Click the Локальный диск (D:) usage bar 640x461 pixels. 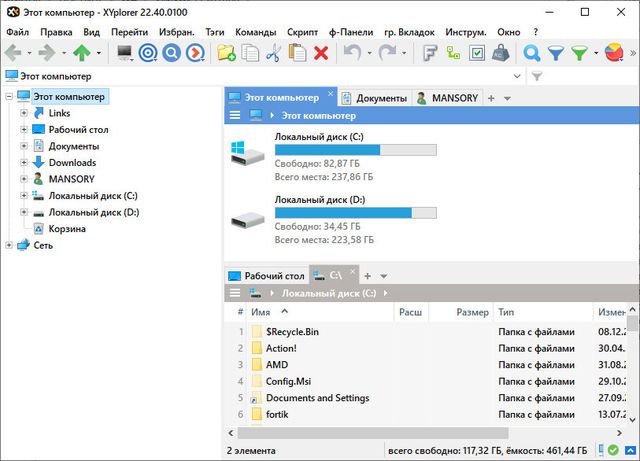tap(356, 212)
